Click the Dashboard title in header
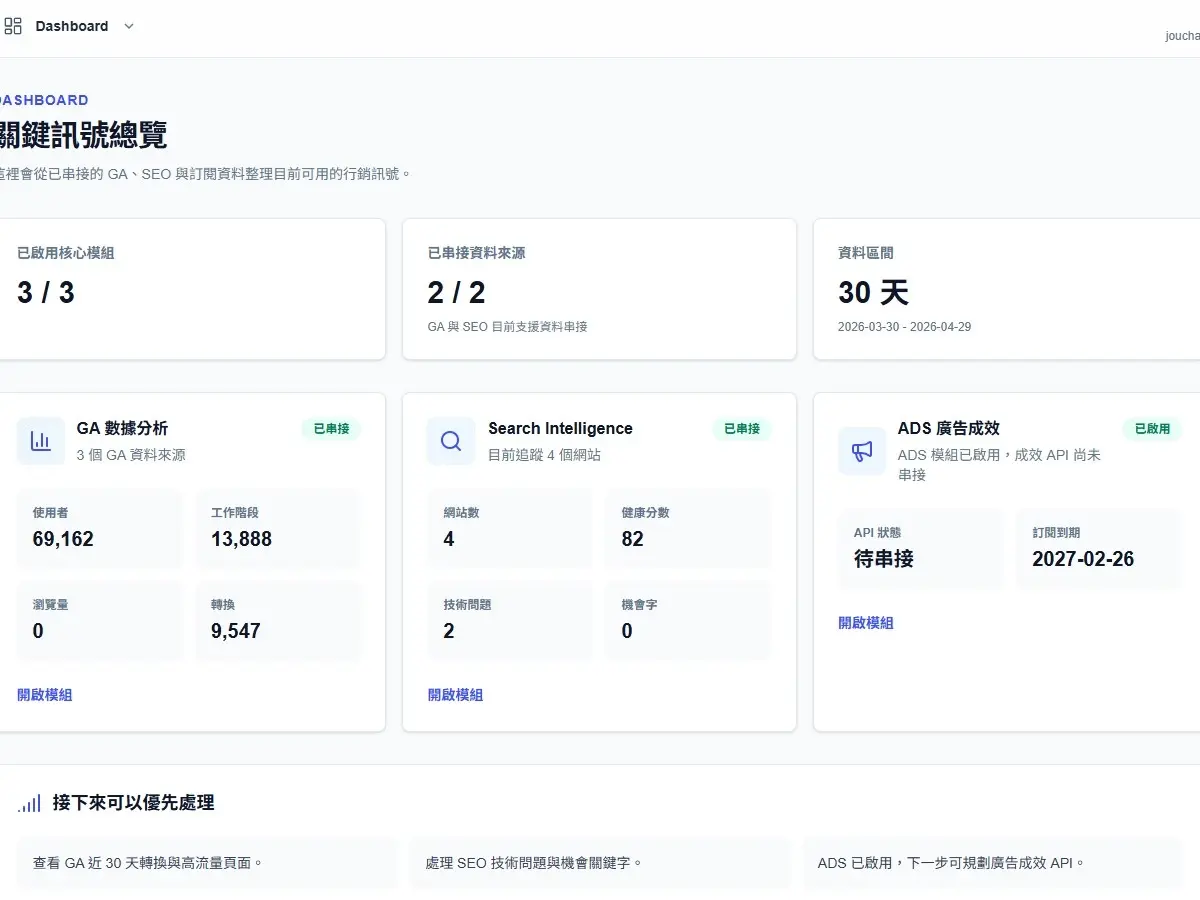Image resolution: width=1200 pixels, height=900 pixels. [x=72, y=26]
